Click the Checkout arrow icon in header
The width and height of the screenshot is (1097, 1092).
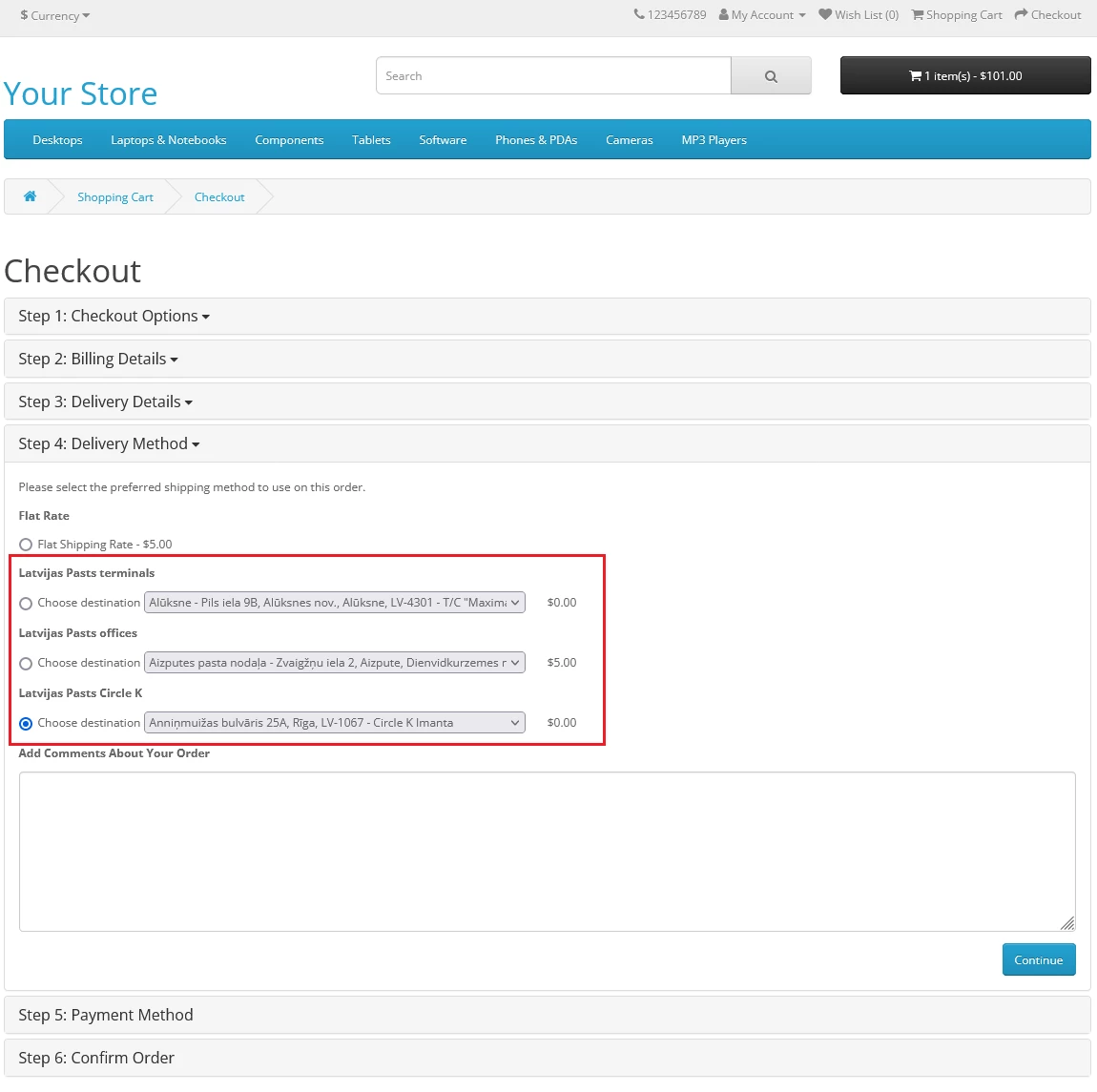click(1021, 14)
